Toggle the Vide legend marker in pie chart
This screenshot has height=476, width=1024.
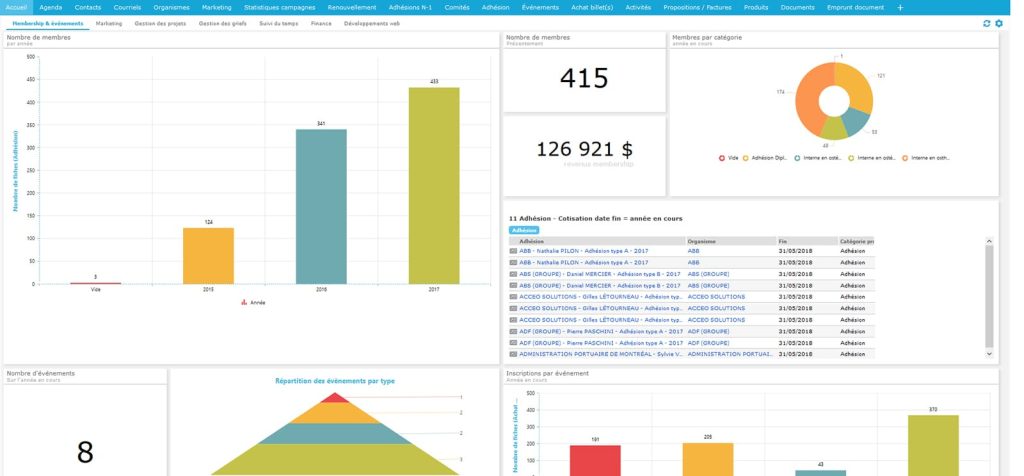coord(722,158)
